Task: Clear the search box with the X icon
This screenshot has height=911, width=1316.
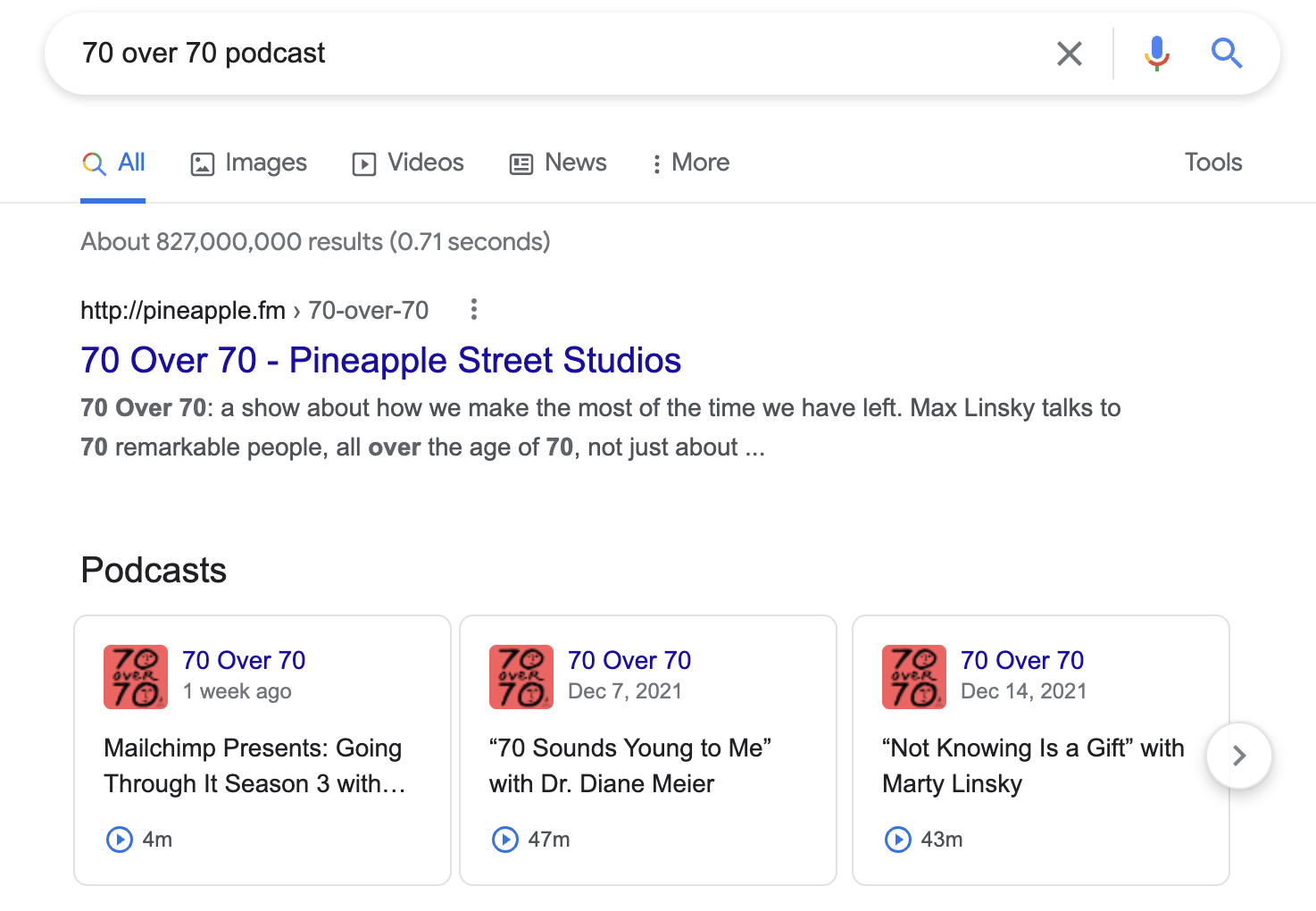Action: 1069,54
